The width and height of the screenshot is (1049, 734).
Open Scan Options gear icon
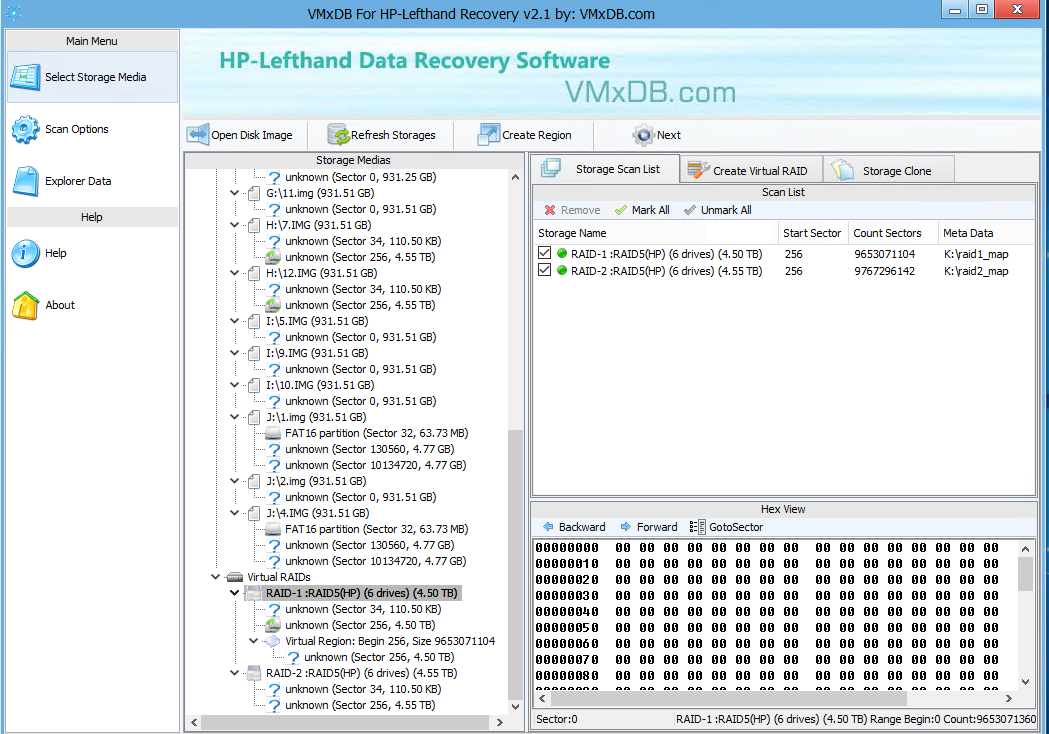tap(25, 129)
